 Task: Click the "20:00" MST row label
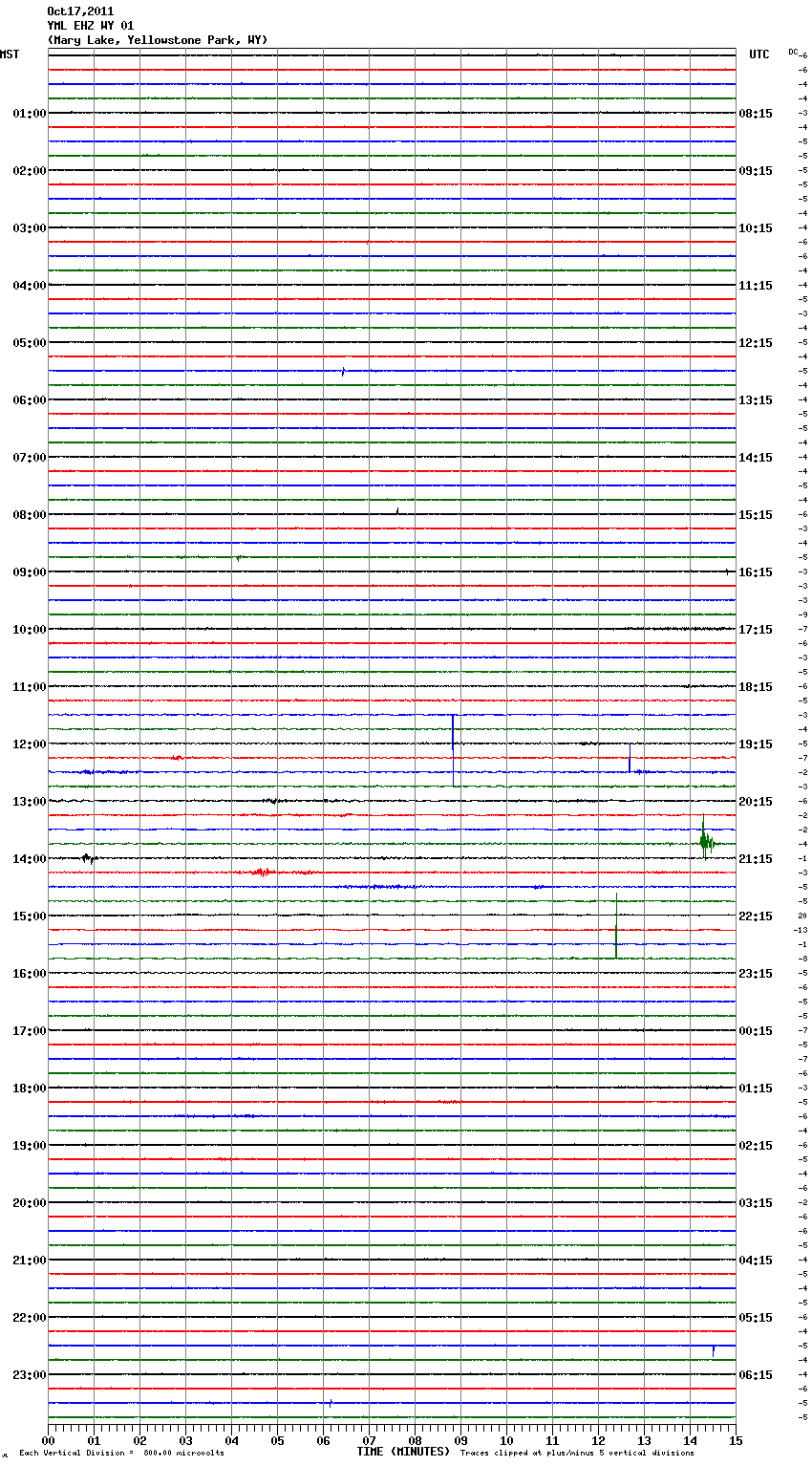(x=30, y=1203)
